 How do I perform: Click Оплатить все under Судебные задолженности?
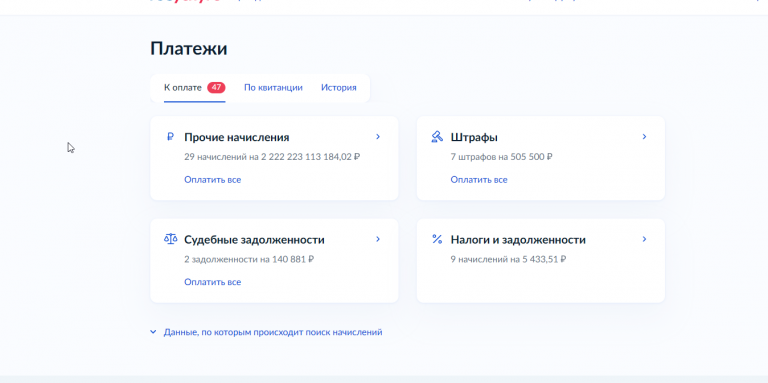coord(213,282)
